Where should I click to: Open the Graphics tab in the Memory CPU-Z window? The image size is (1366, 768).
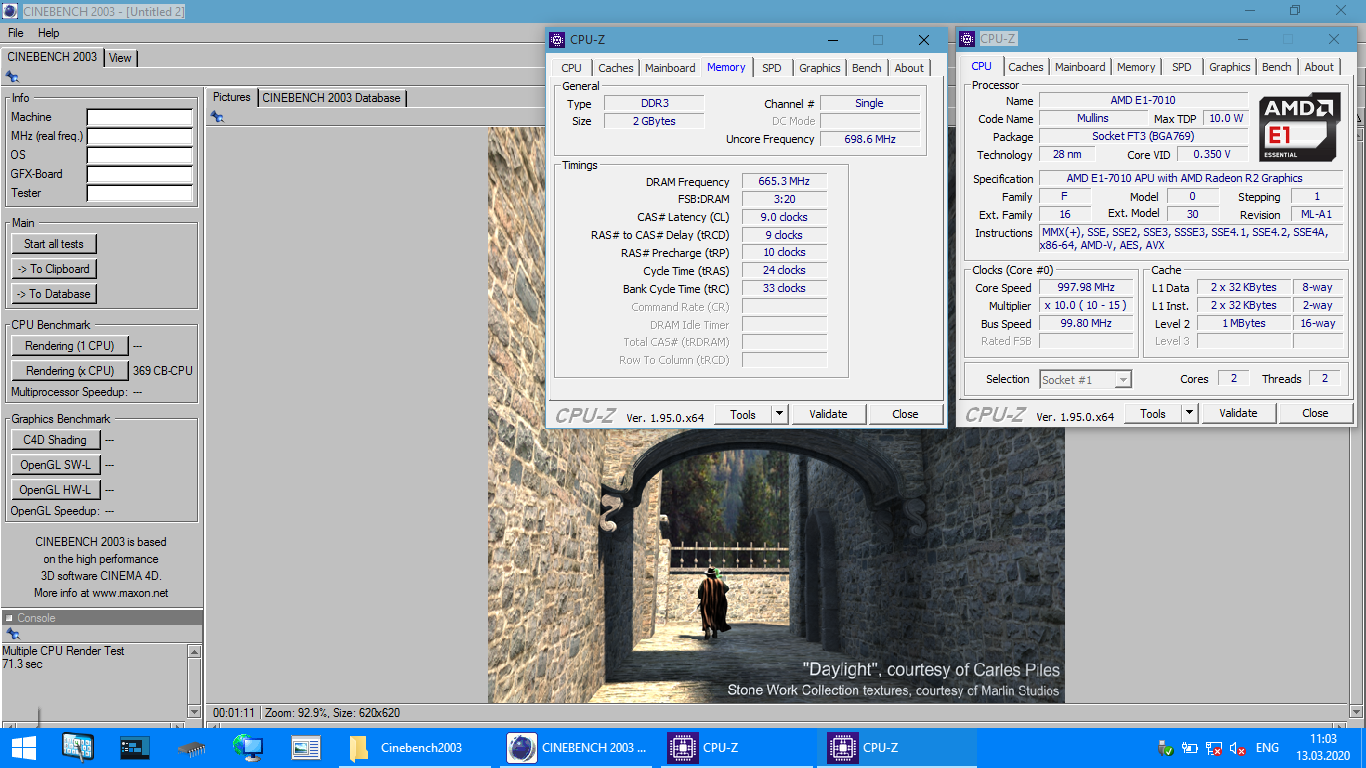(x=819, y=68)
